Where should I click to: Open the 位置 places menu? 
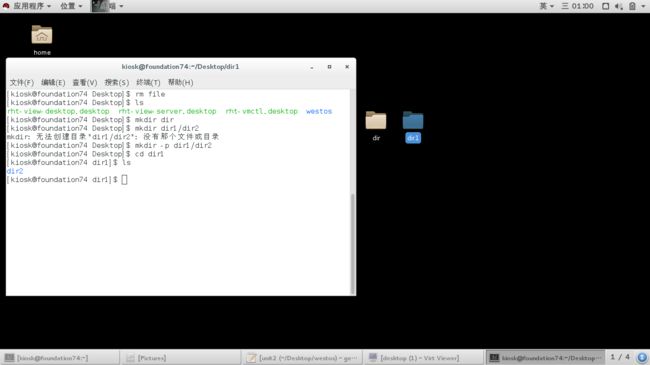coord(71,6)
